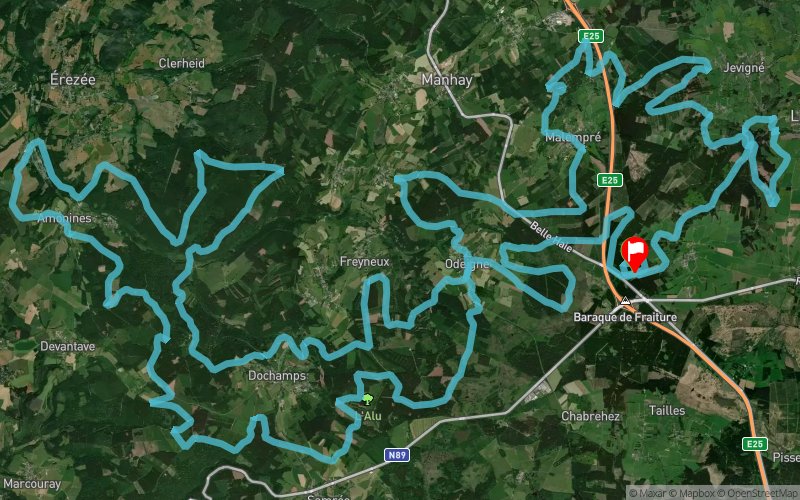
Task: Select the Freyneux place label
Action: [x=364, y=262]
